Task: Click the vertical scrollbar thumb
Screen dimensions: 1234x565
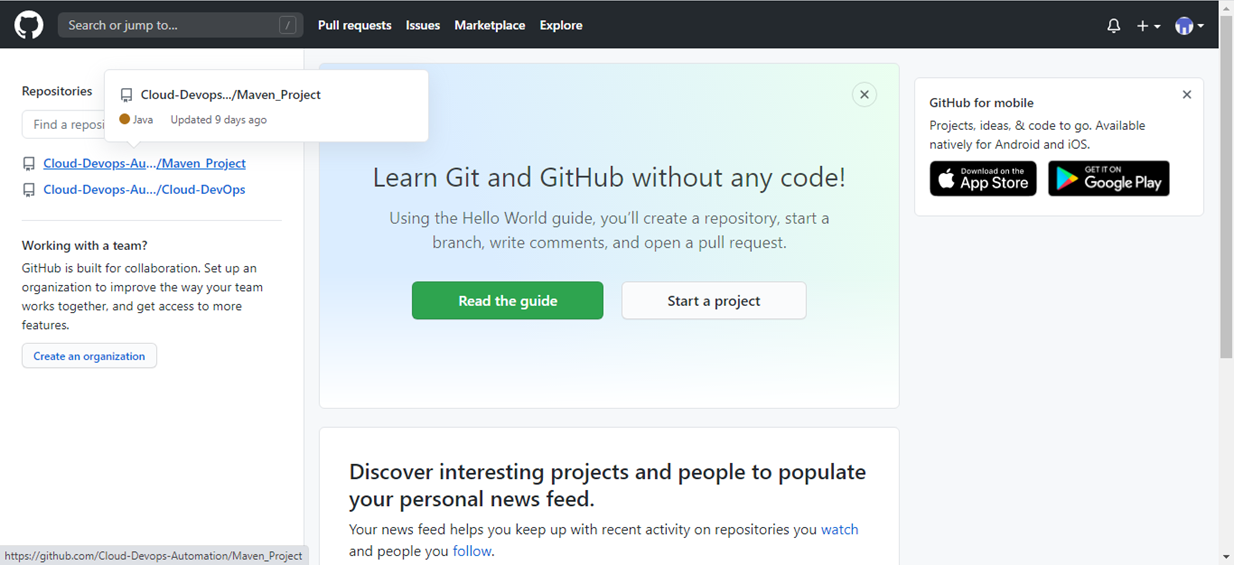Action: click(1226, 185)
